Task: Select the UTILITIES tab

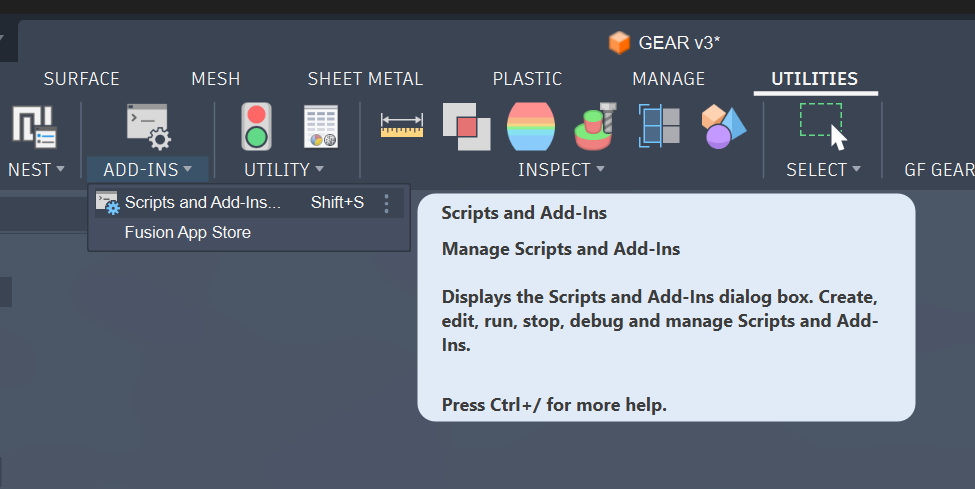Action: [x=815, y=79]
